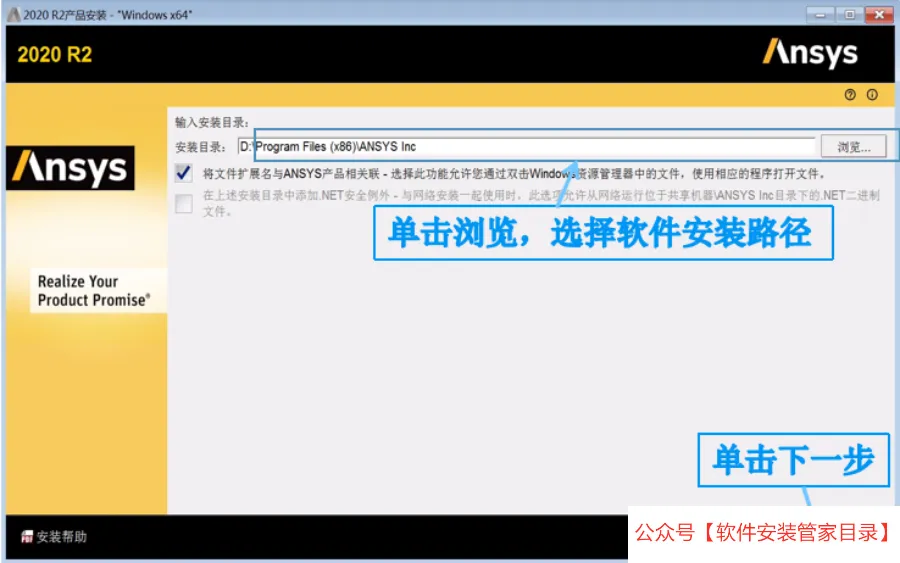
Task: Open the installation help PDF icon
Action: click(26, 537)
